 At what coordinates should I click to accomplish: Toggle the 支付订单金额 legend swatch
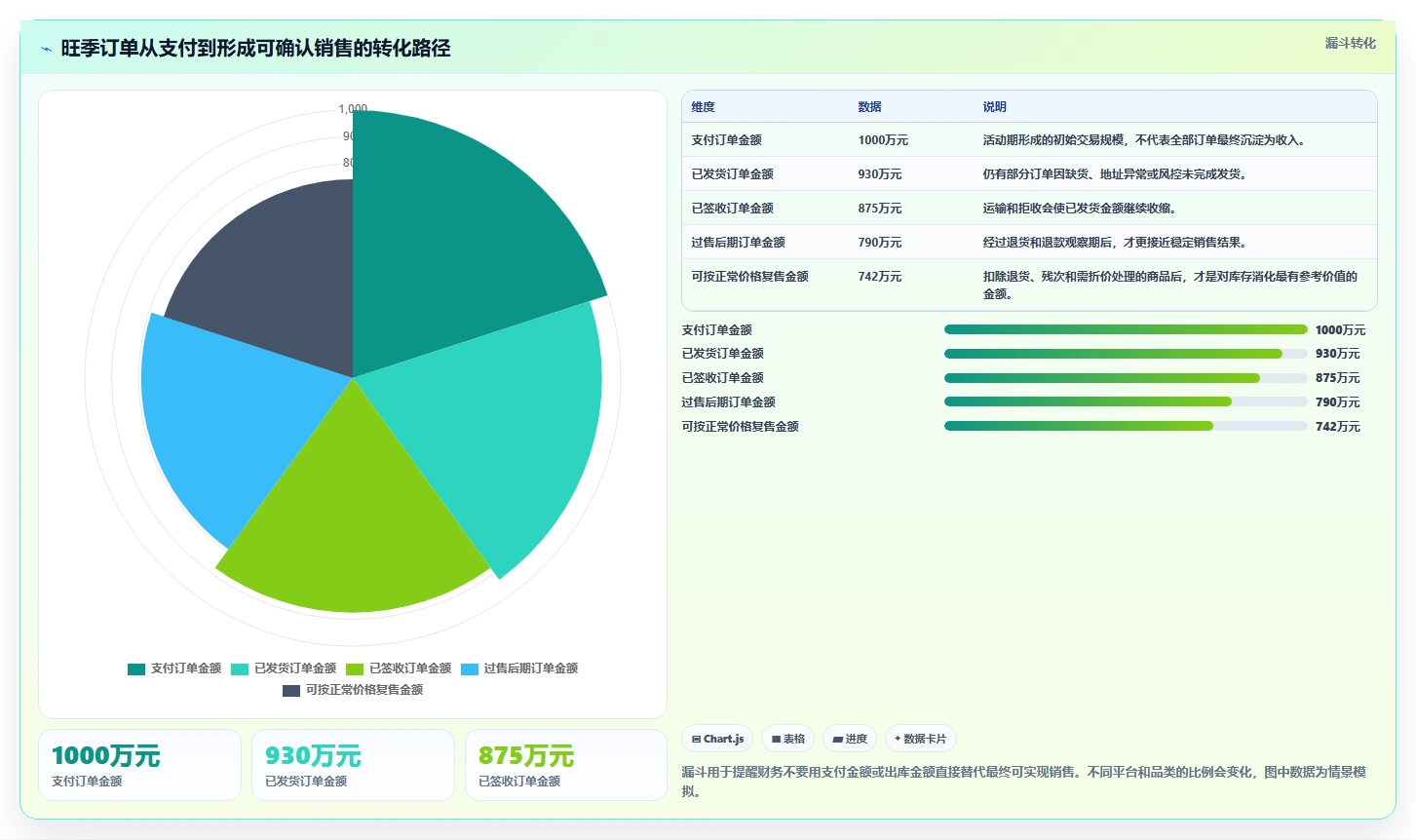136,668
